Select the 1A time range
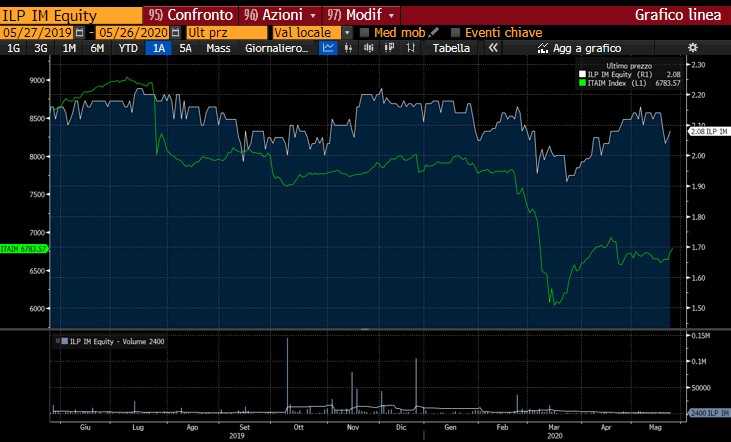This screenshot has height=442, width=731. click(x=159, y=48)
